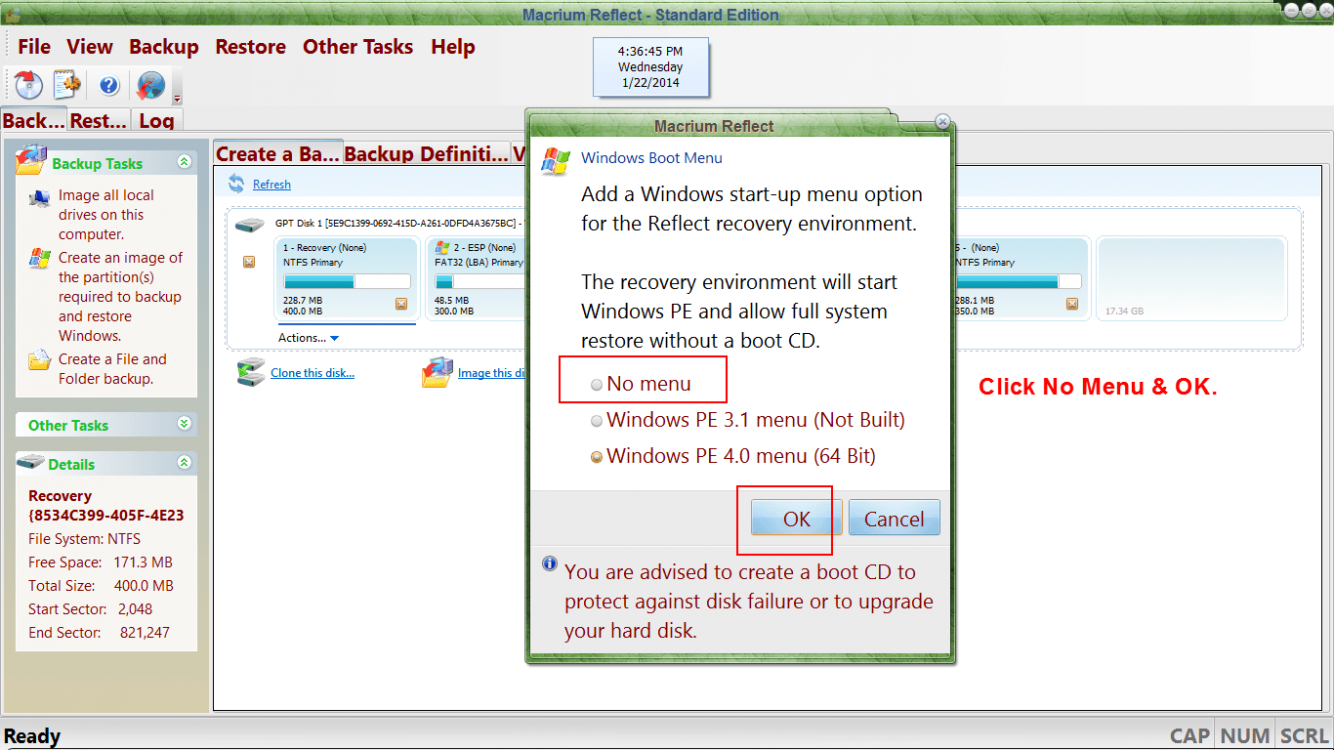Switch to the Backup side tab
This screenshot has height=750, width=1334.
[34, 120]
